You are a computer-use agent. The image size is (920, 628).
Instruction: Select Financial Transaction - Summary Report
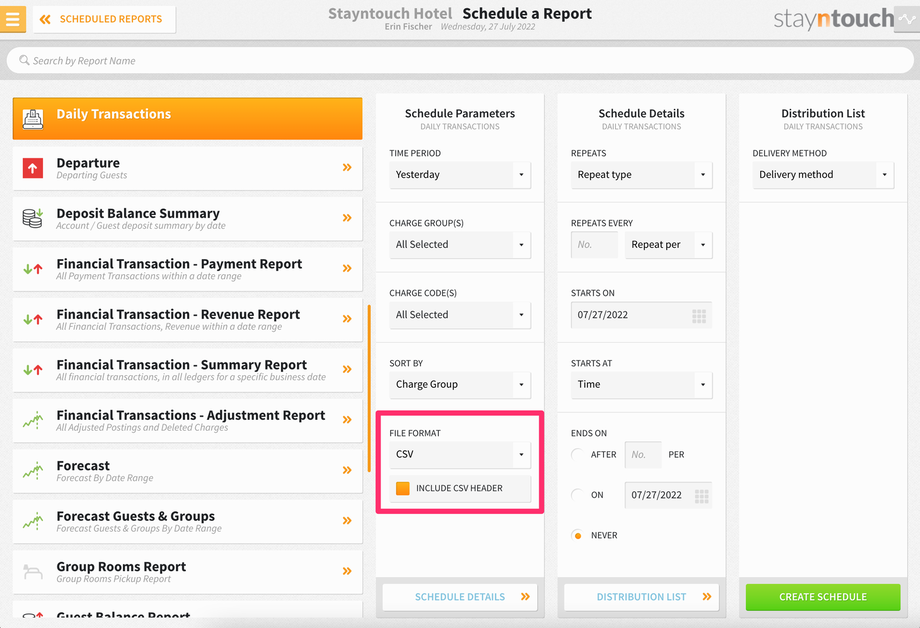(187, 370)
